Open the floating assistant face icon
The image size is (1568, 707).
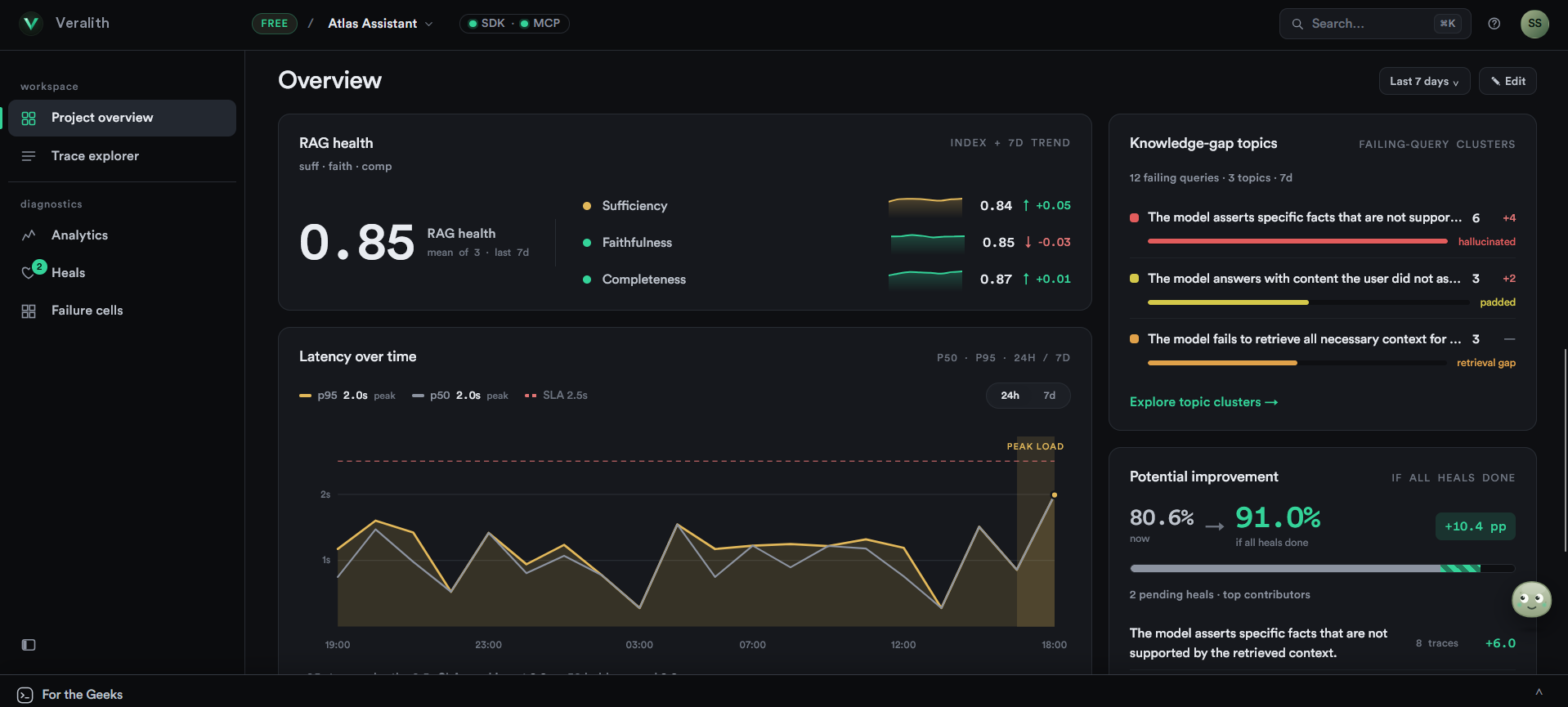1531,600
